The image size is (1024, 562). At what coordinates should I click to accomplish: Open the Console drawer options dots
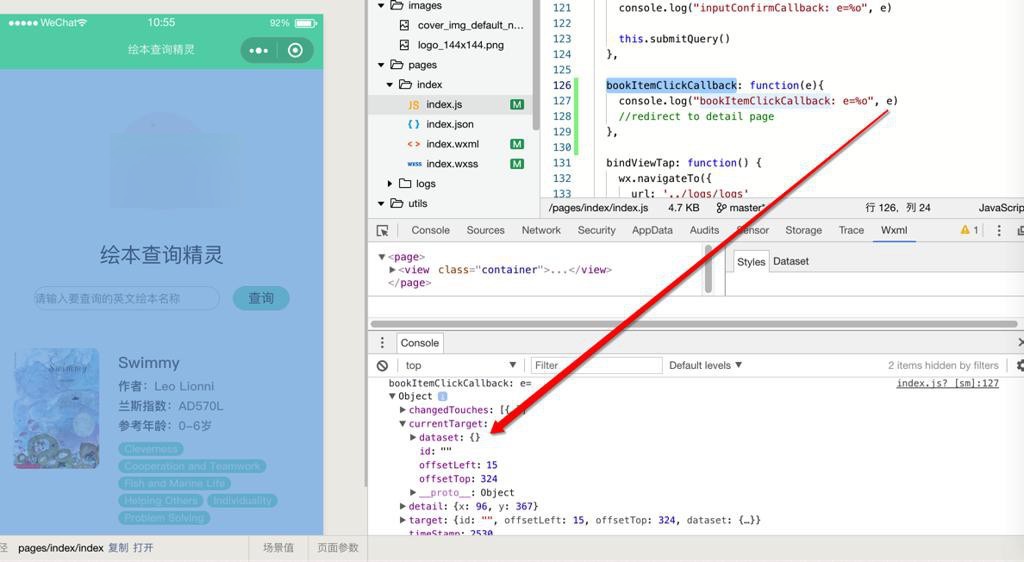click(x=382, y=343)
